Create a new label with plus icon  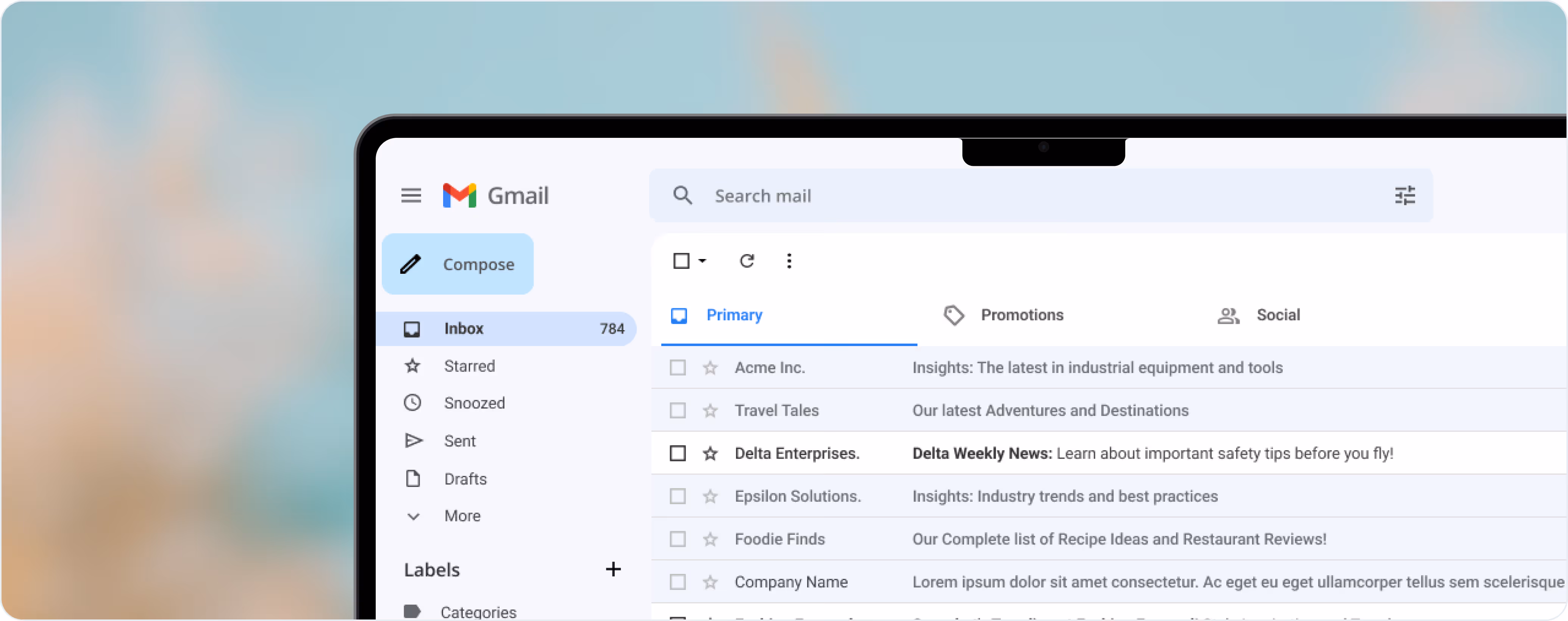click(x=613, y=569)
